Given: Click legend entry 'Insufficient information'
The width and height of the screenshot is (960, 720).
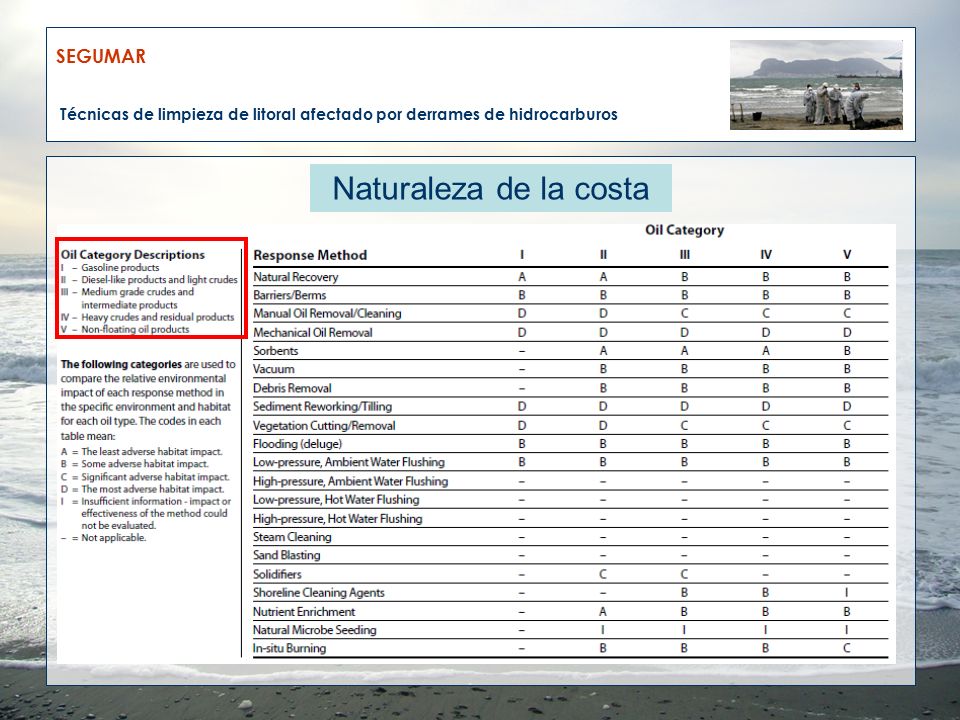Looking at the screenshot, I should pos(156,513).
